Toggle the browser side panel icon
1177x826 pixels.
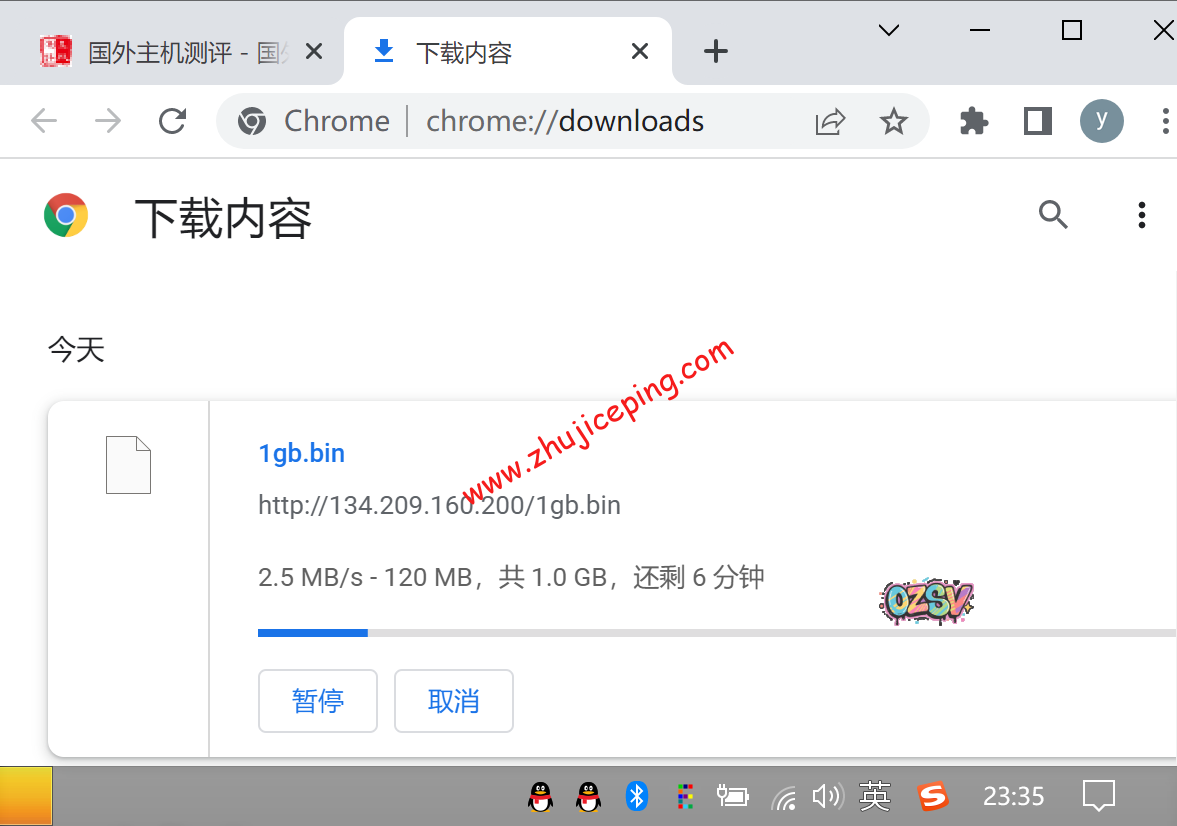[1038, 121]
